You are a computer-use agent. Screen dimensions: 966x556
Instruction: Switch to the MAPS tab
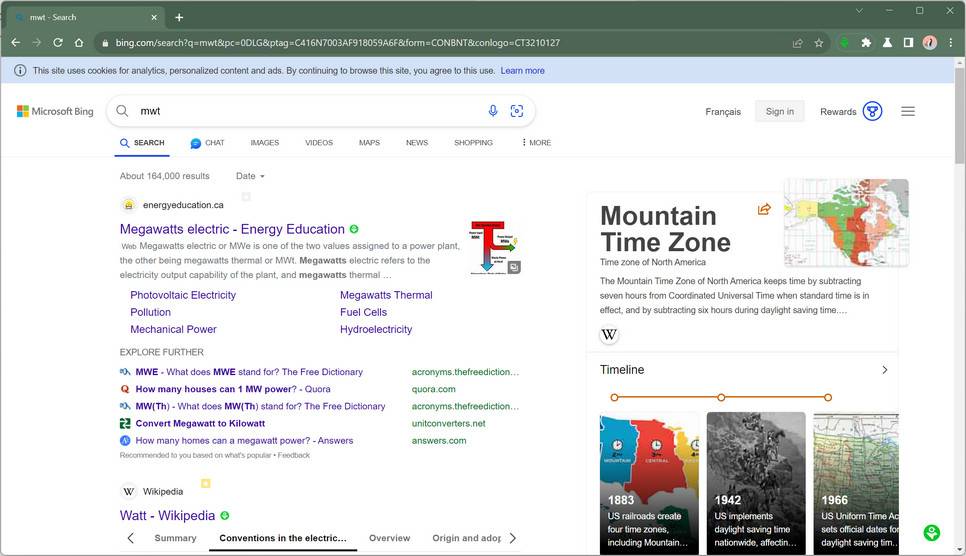369,142
